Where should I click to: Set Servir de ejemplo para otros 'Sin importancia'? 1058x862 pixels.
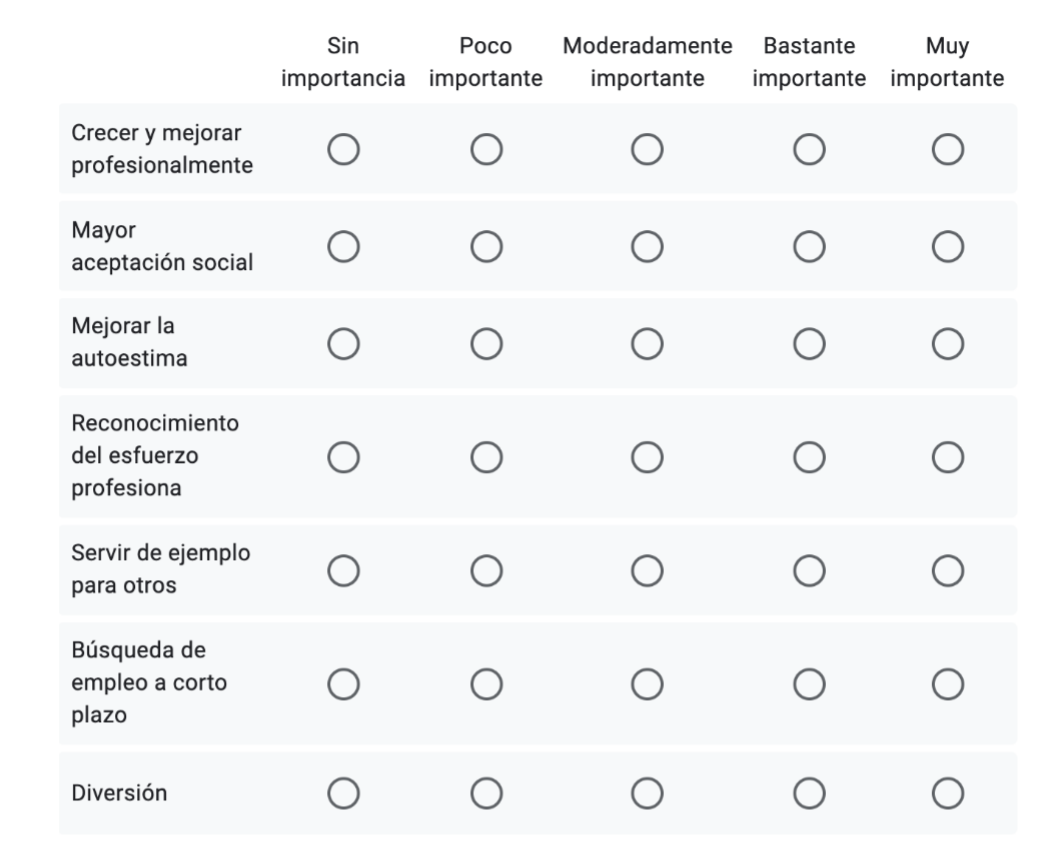pos(344,571)
